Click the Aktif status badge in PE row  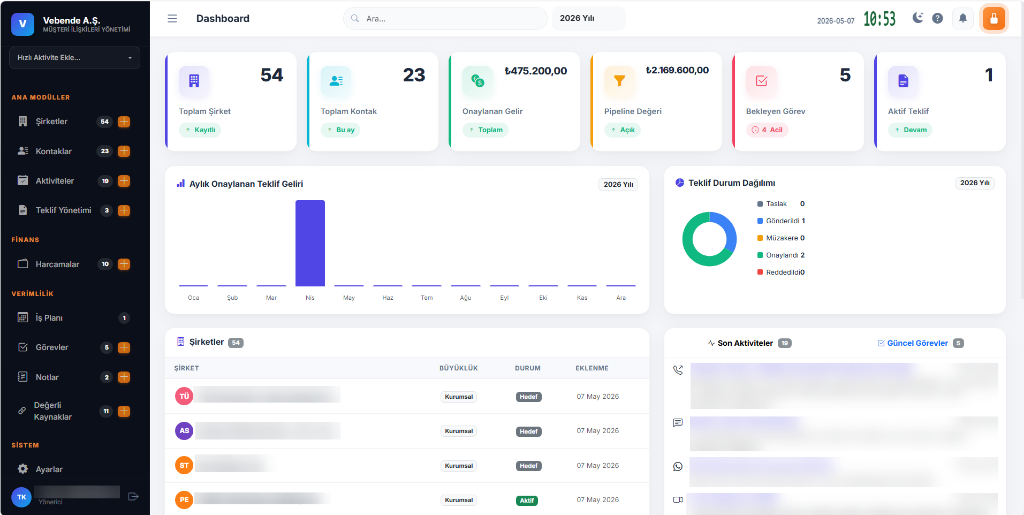(x=526, y=501)
